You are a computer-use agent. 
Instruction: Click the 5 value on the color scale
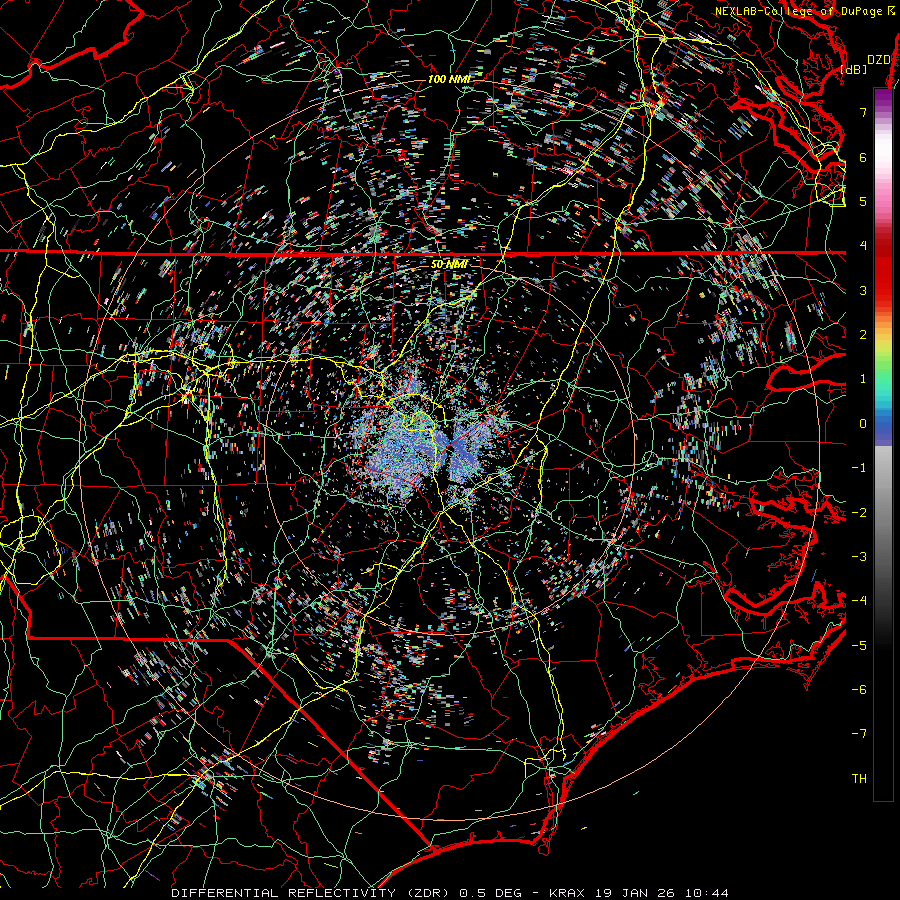click(x=863, y=201)
